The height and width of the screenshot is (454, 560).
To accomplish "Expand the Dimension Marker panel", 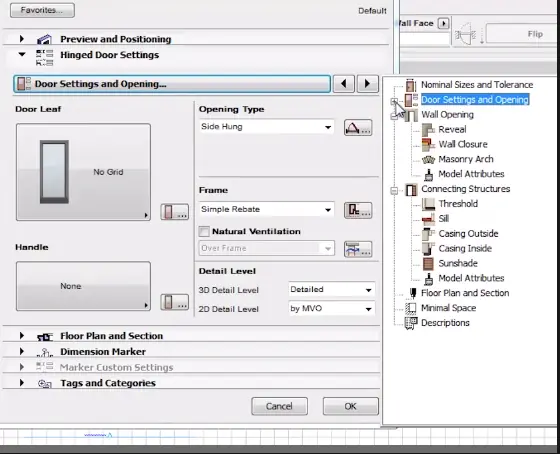I will point(22,351).
